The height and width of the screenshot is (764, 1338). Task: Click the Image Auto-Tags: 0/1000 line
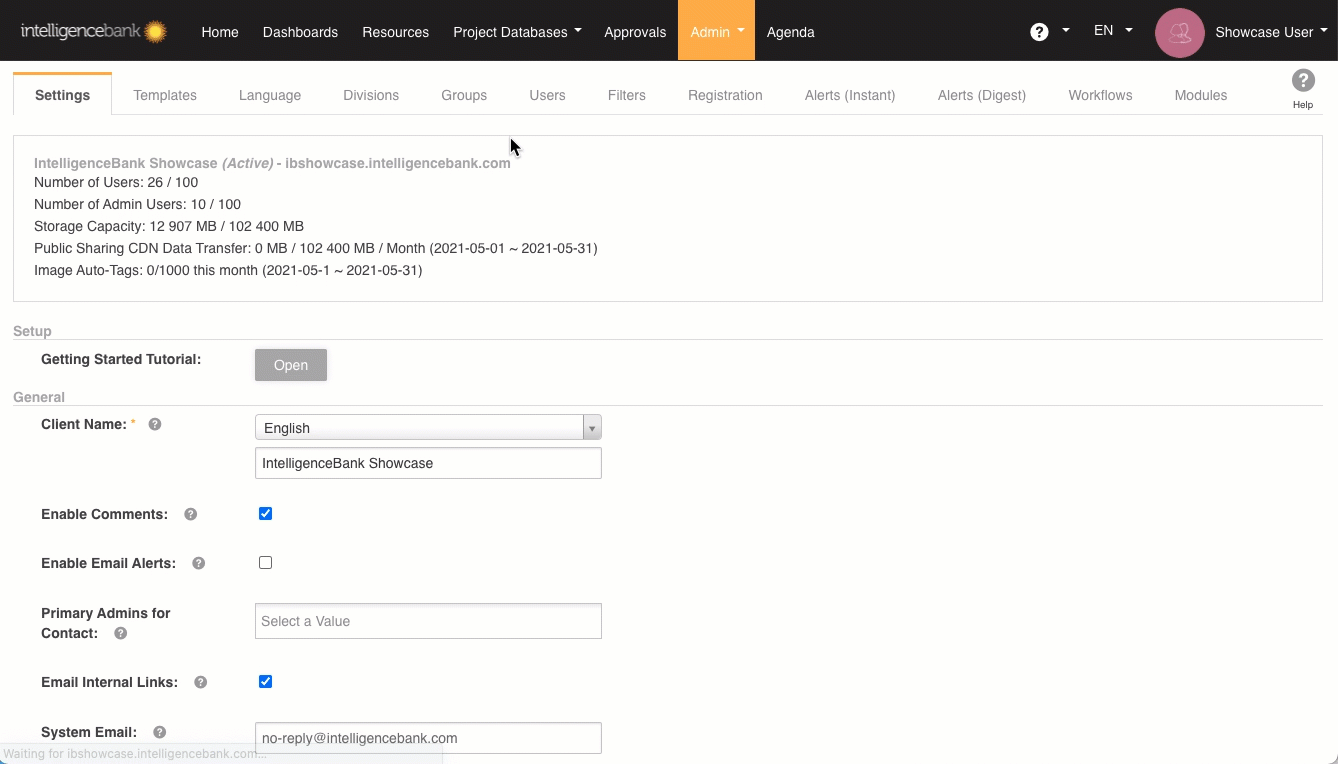228,270
